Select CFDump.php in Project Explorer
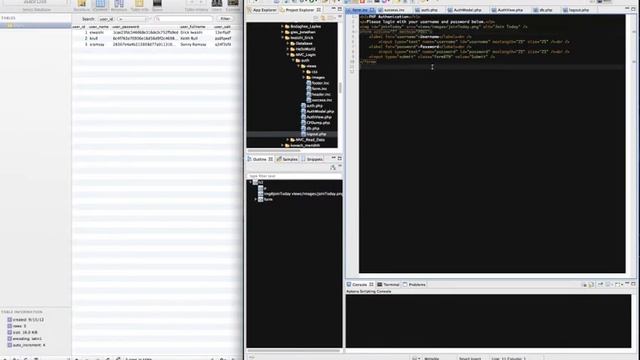The height and width of the screenshot is (360, 640). (x=316, y=122)
